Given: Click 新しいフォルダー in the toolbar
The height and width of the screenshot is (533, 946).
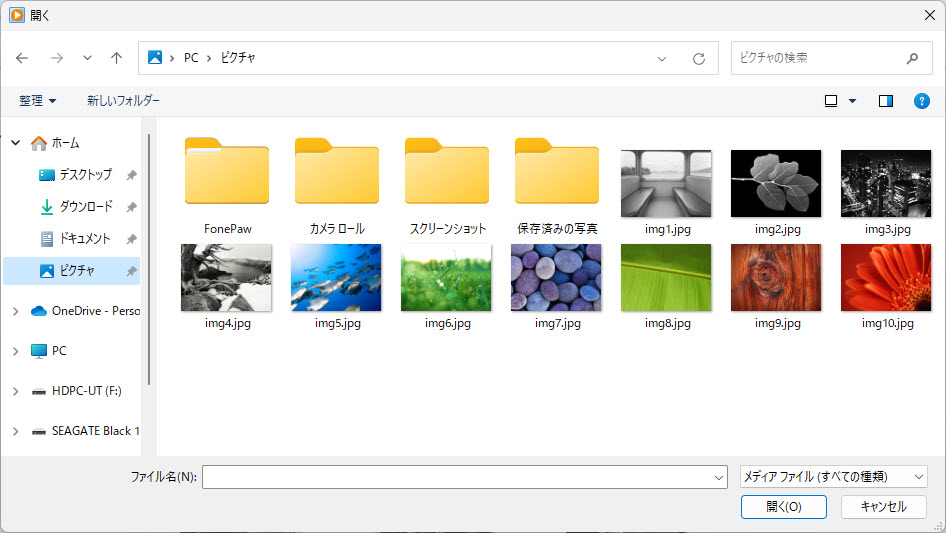Looking at the screenshot, I should pyautogui.click(x=123, y=101).
